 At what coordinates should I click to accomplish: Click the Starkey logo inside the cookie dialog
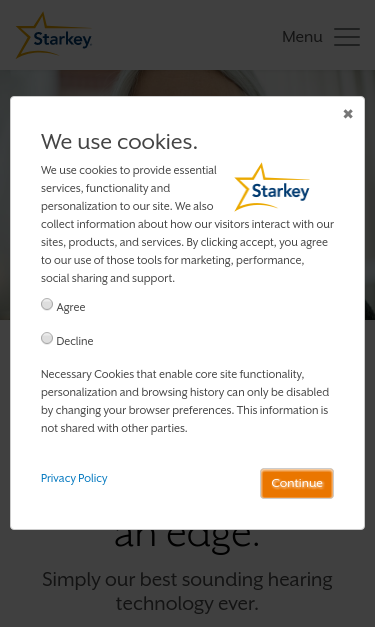(x=272, y=187)
